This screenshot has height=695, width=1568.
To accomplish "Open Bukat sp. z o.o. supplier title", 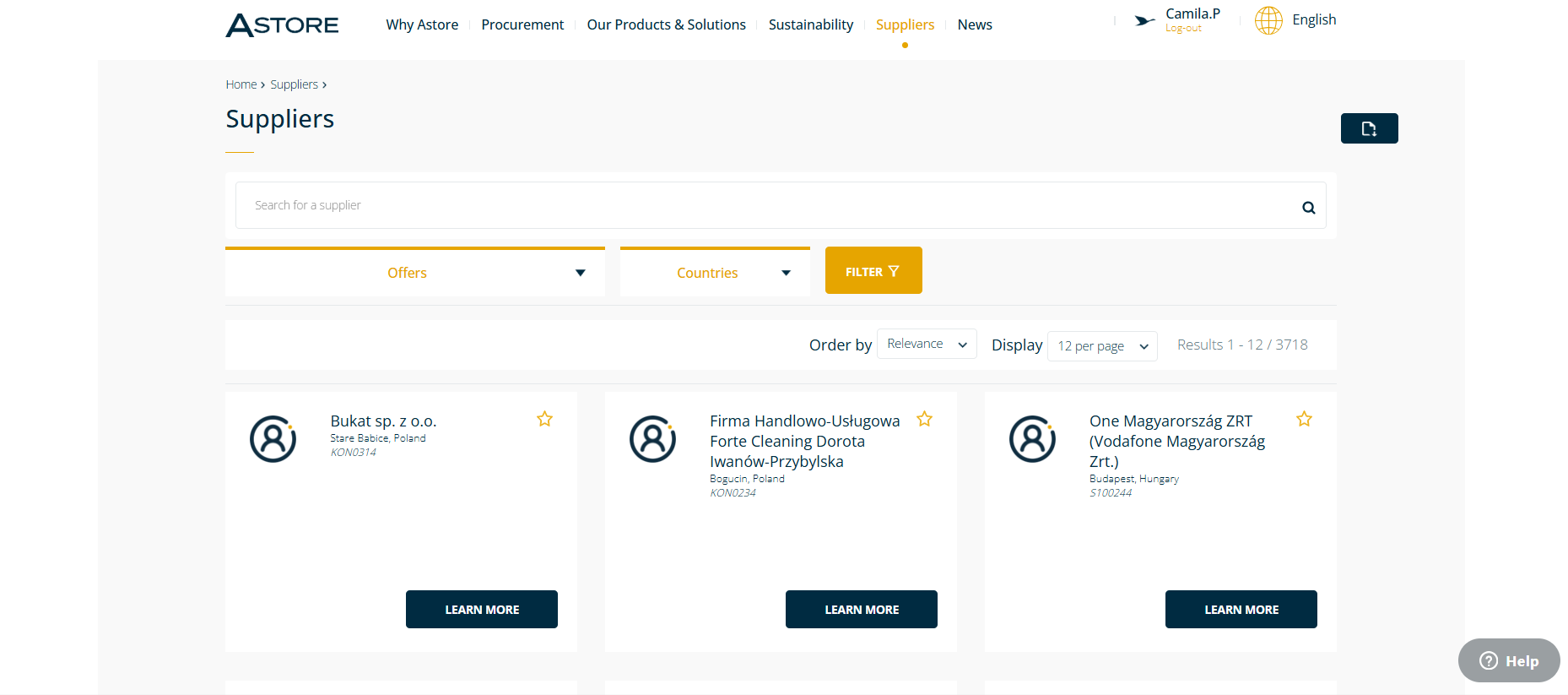I will [x=383, y=421].
